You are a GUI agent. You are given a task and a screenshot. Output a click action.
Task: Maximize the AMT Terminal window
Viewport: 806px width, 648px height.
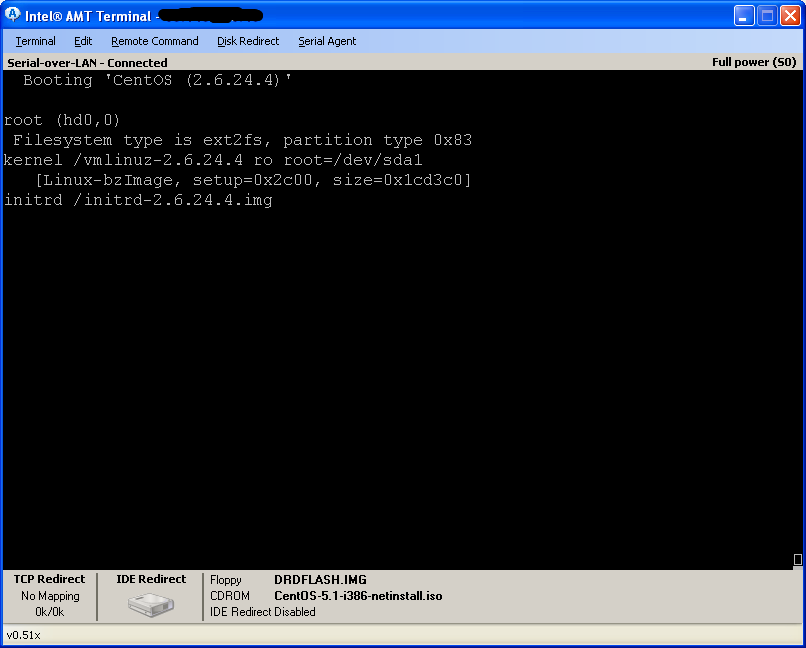tap(767, 16)
